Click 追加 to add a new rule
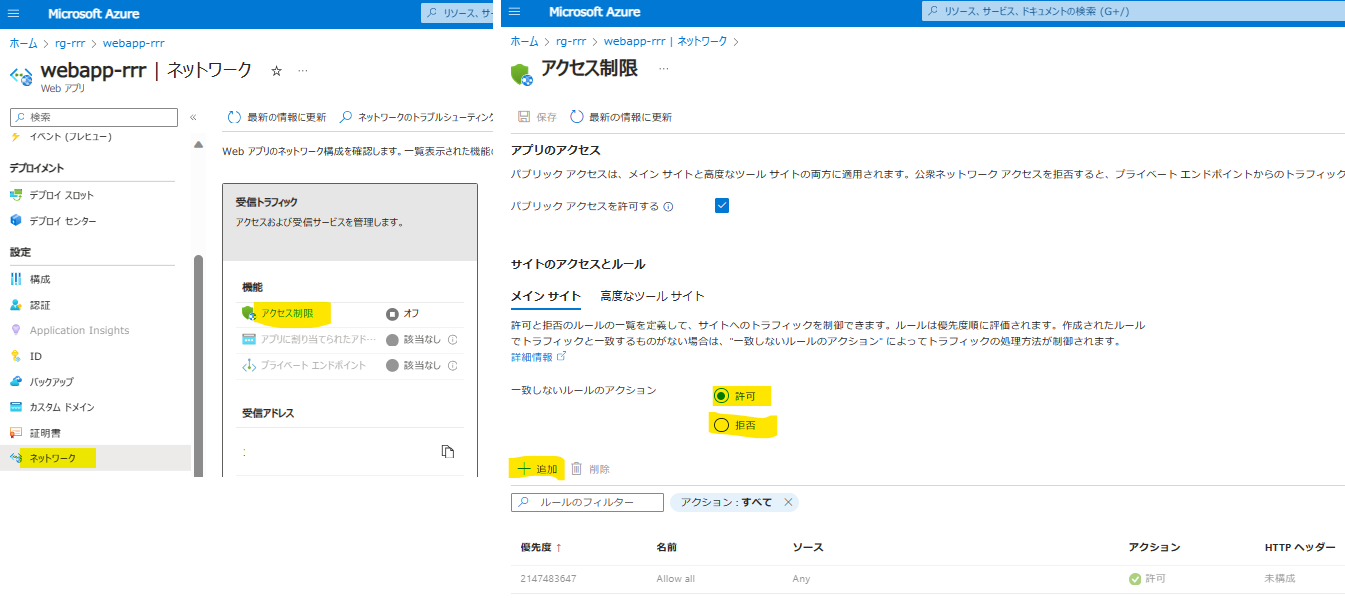1345x601 pixels. point(537,466)
